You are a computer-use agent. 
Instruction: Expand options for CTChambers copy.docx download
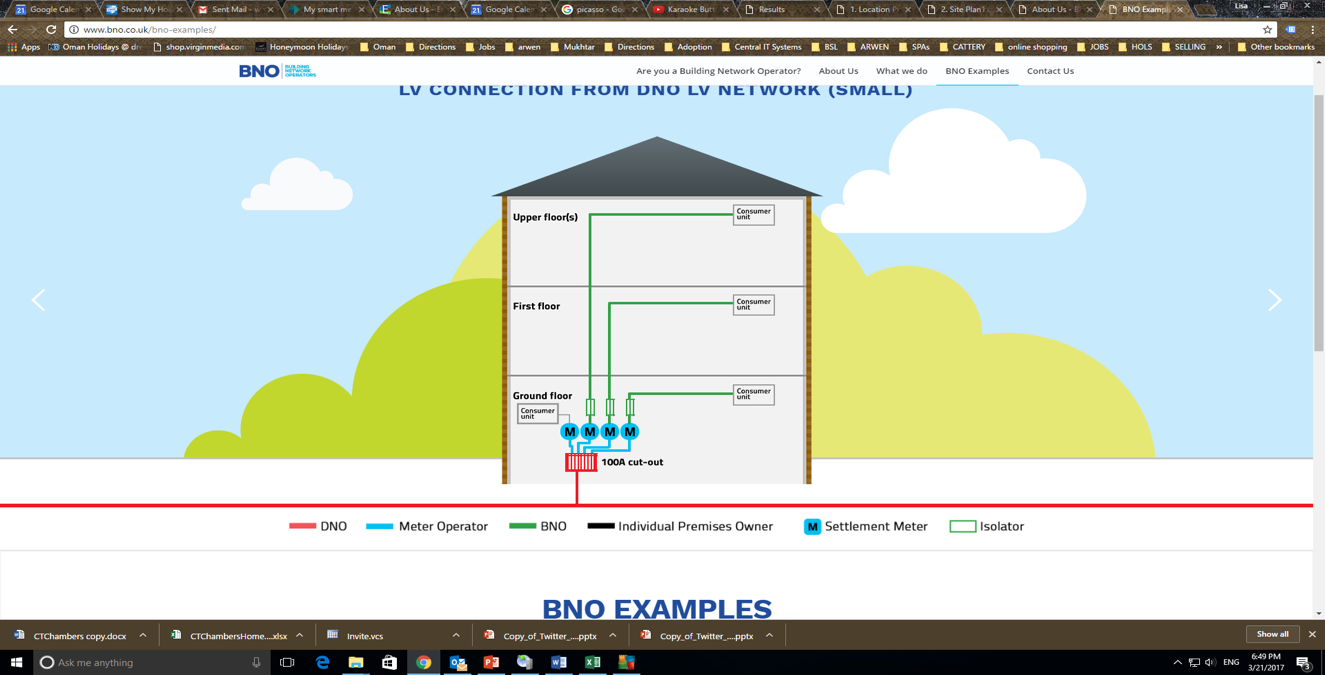[x=143, y=636]
